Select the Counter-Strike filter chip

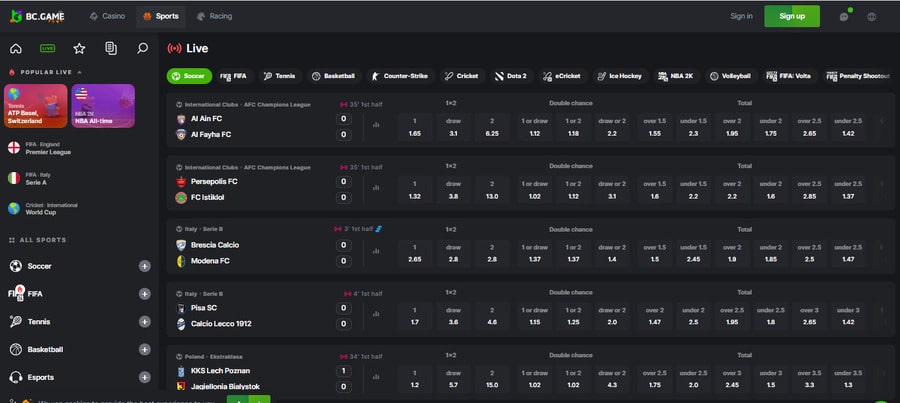pyautogui.click(x=399, y=76)
